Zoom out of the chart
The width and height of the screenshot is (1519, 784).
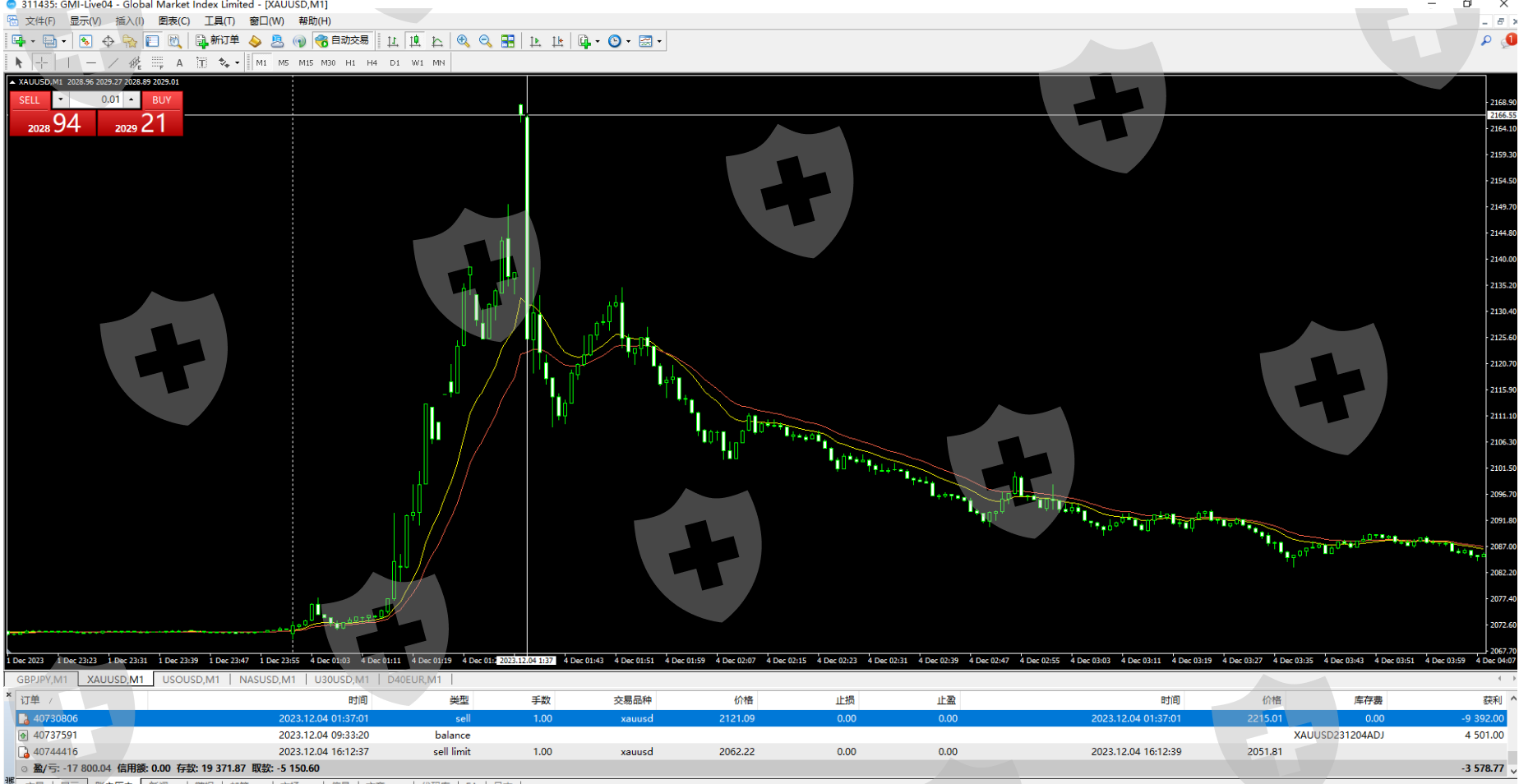coord(486,41)
